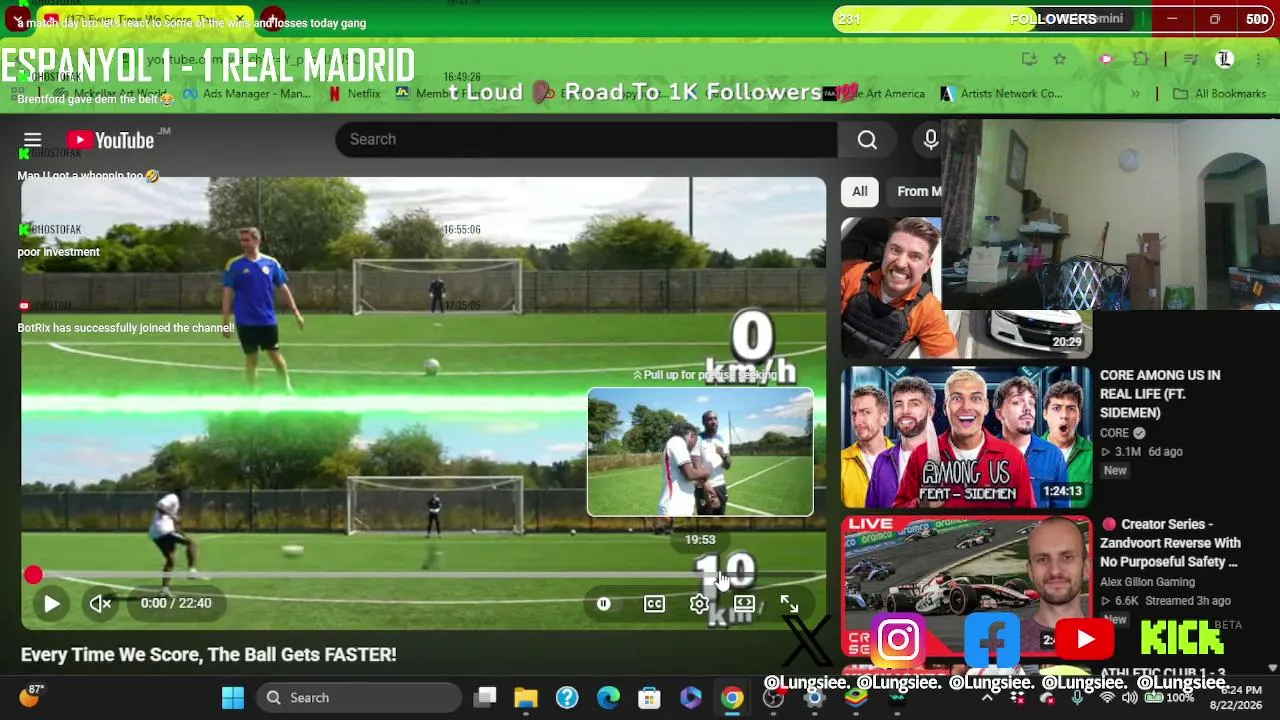The width and height of the screenshot is (1280, 720).
Task: Visit the Alex Gillon Gaming channel link
Action: click(x=1147, y=582)
